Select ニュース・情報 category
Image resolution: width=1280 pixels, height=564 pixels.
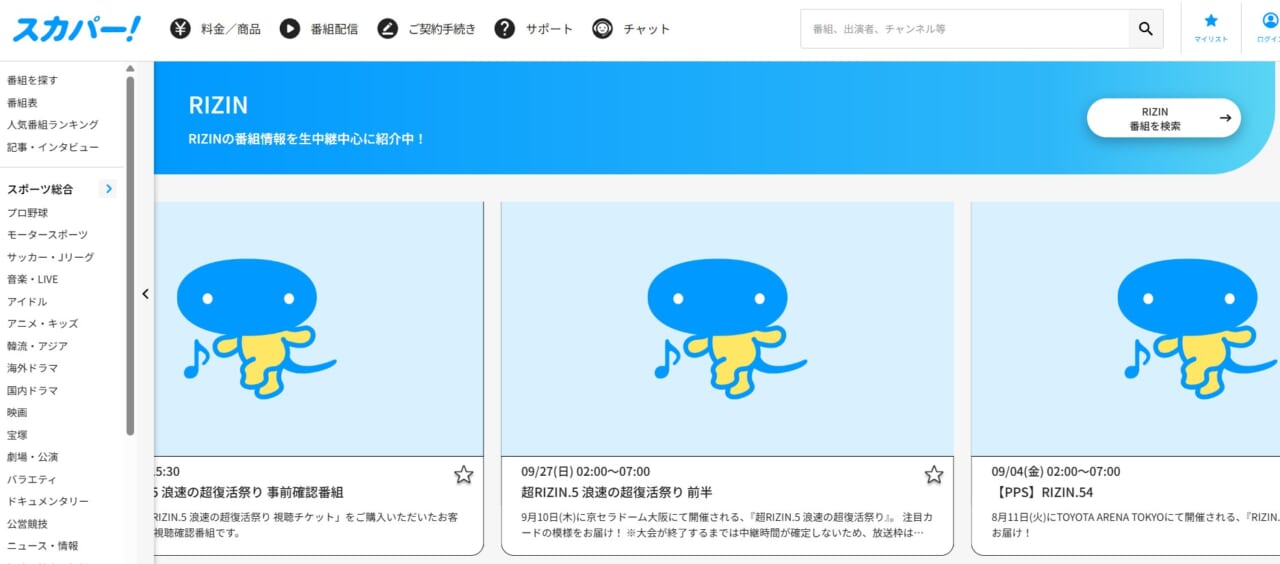click(x=42, y=546)
